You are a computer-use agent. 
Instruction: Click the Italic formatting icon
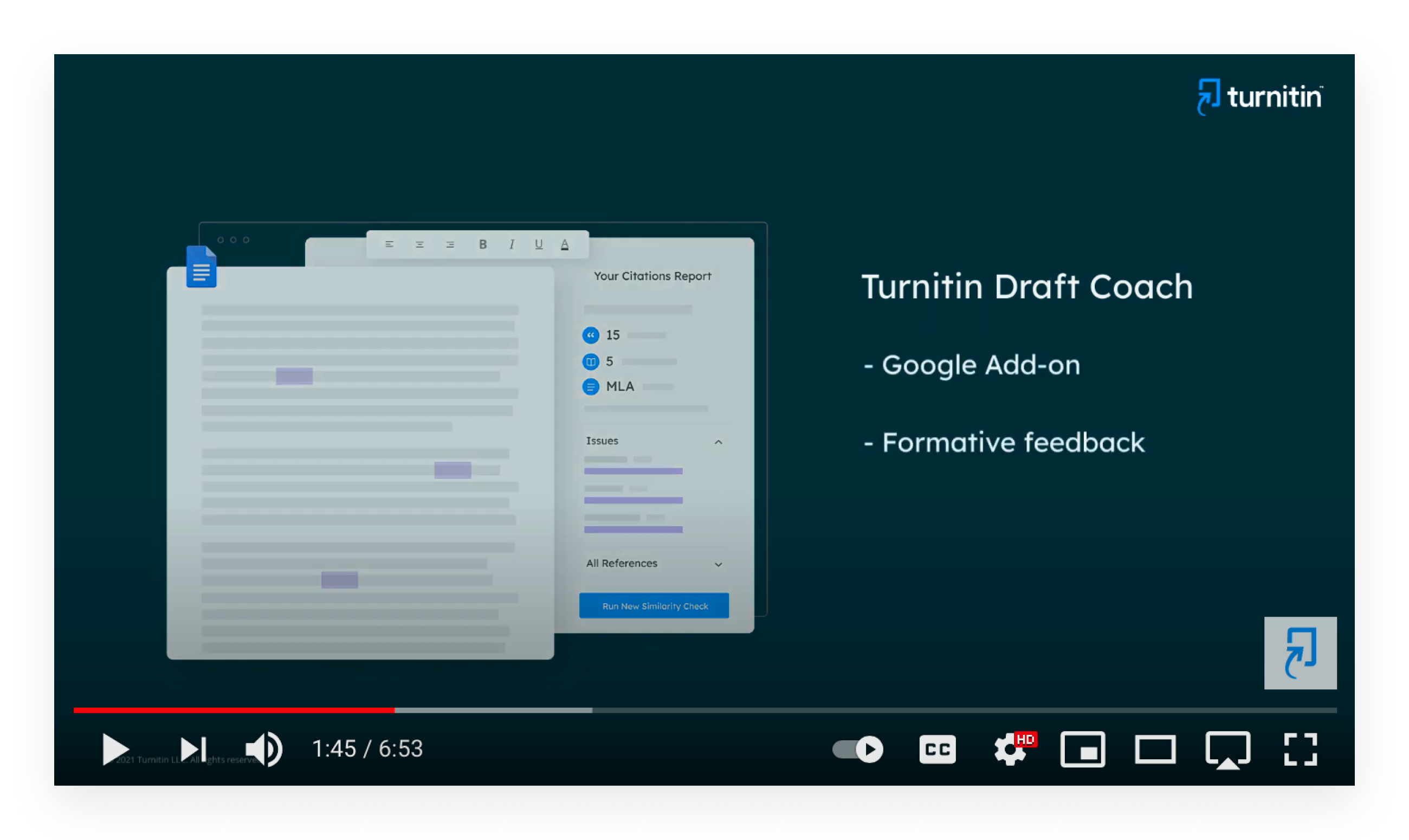click(x=512, y=244)
